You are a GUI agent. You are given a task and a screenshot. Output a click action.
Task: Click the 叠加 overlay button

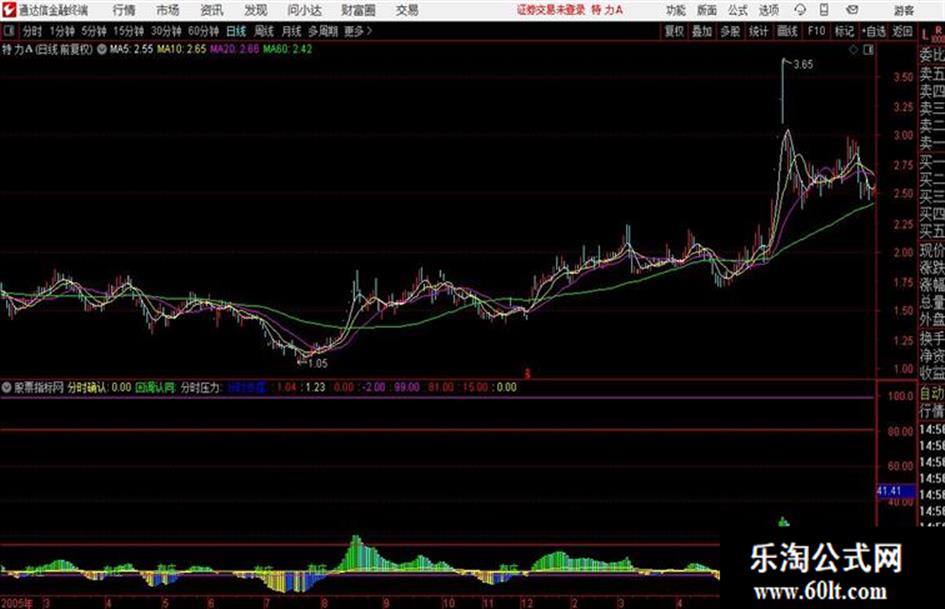coord(702,31)
